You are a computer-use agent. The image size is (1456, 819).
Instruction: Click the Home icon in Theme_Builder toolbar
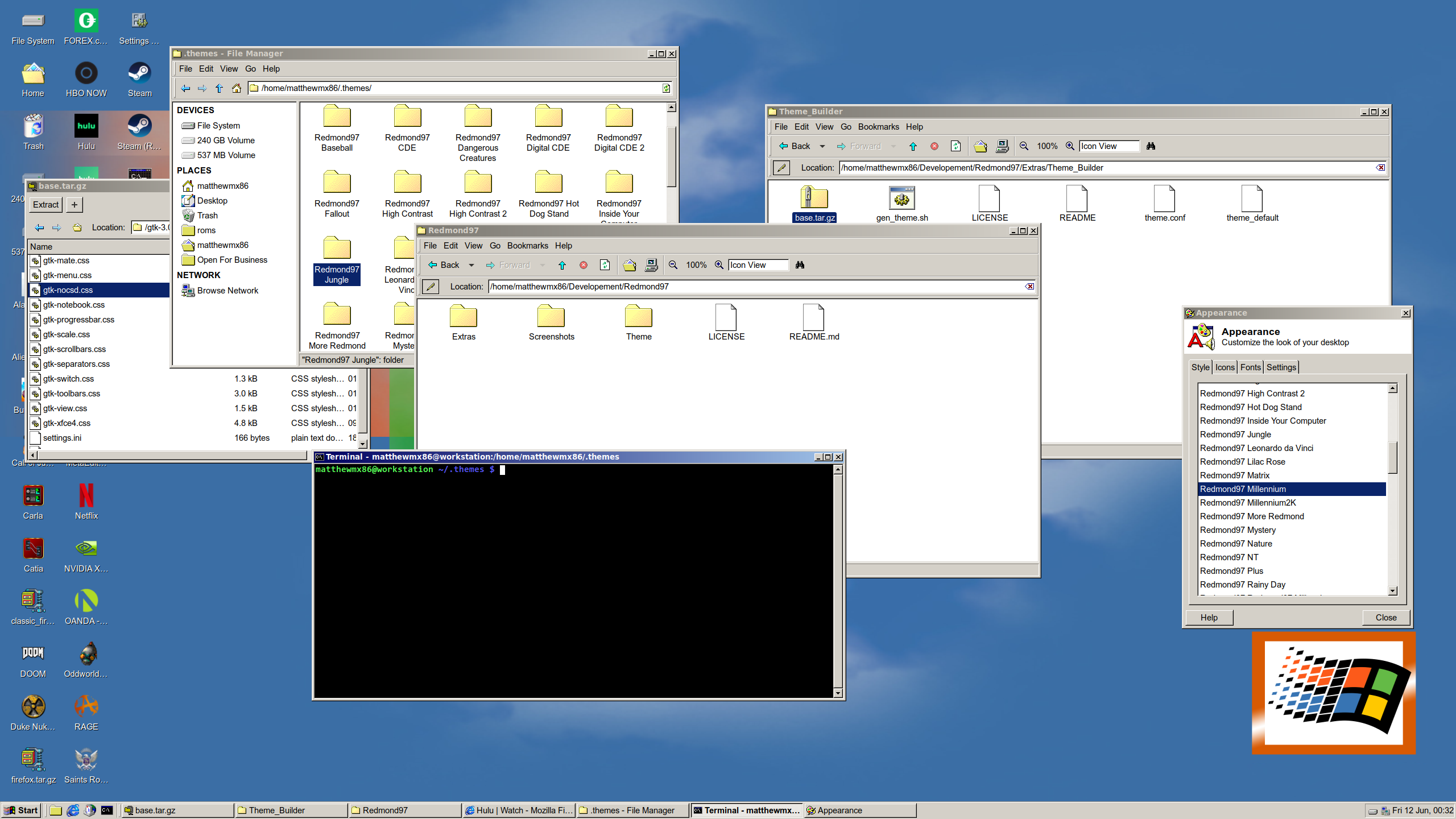980,146
